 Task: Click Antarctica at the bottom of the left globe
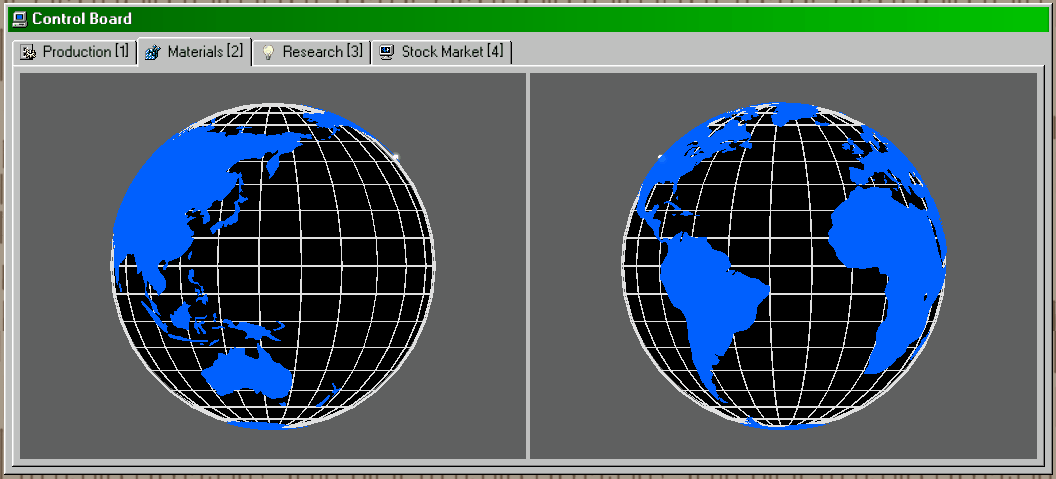coord(262,423)
